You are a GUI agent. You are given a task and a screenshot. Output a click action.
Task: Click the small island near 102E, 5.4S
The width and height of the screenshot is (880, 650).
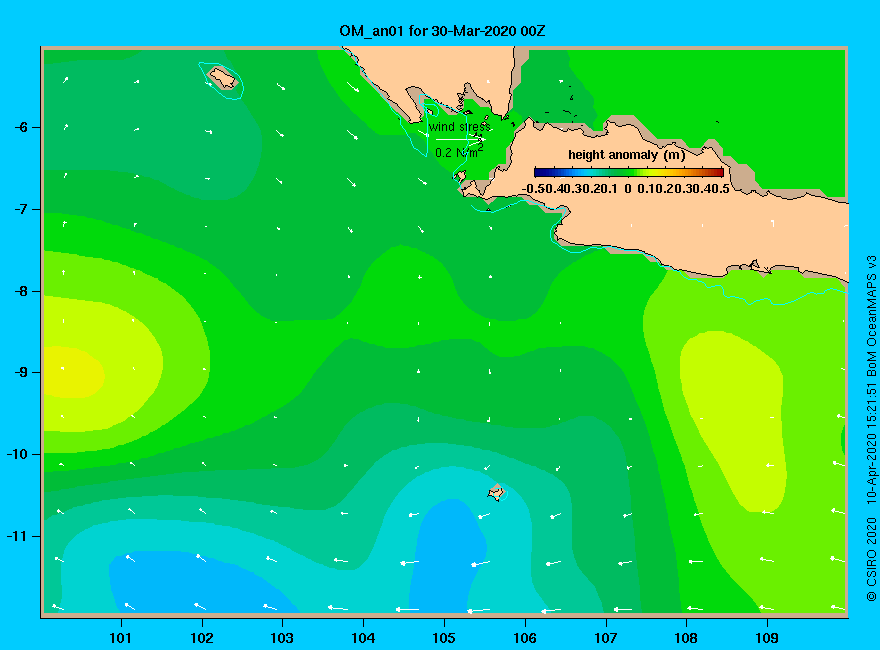click(x=223, y=77)
